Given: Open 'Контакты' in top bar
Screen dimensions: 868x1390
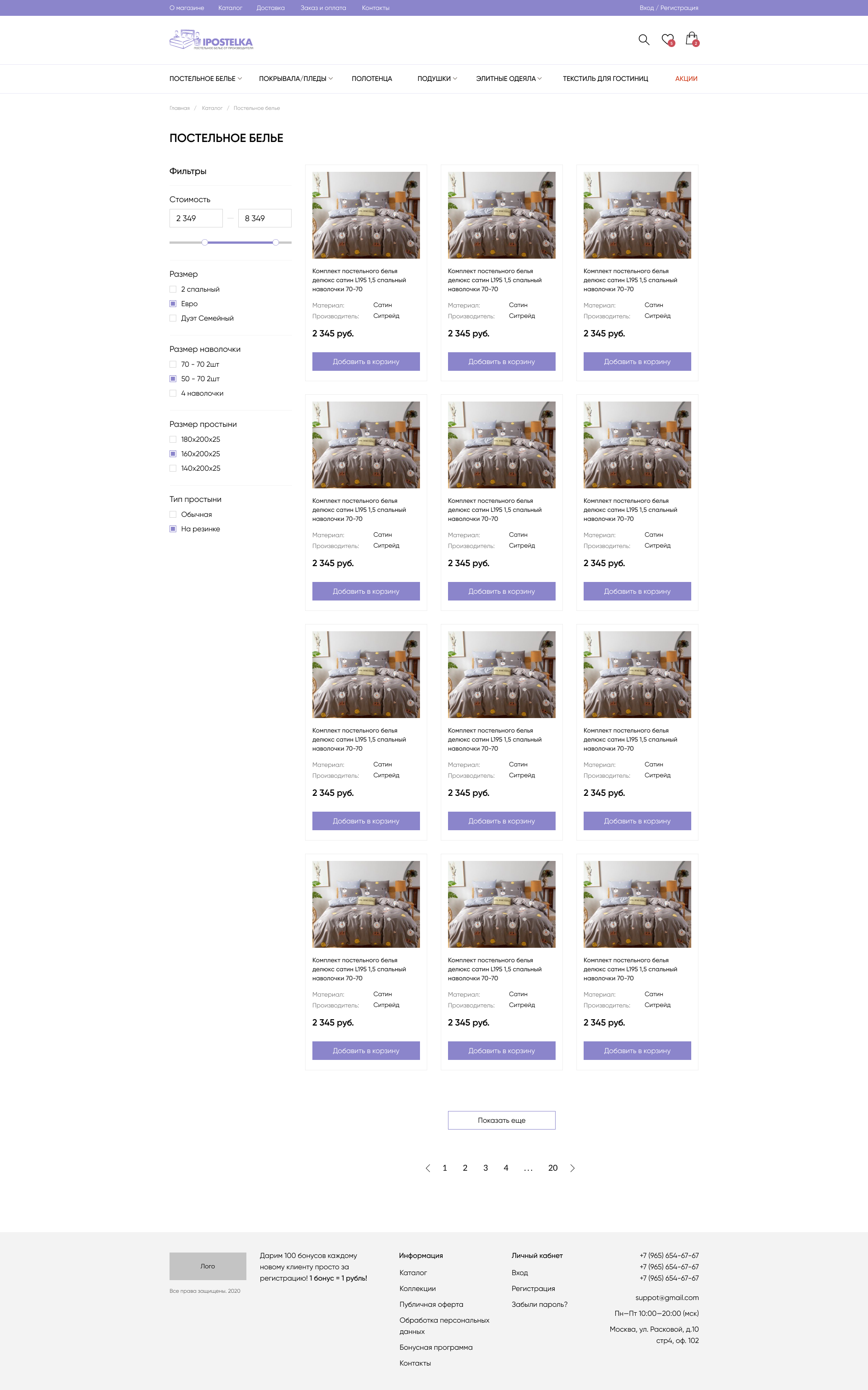Looking at the screenshot, I should click(375, 8).
